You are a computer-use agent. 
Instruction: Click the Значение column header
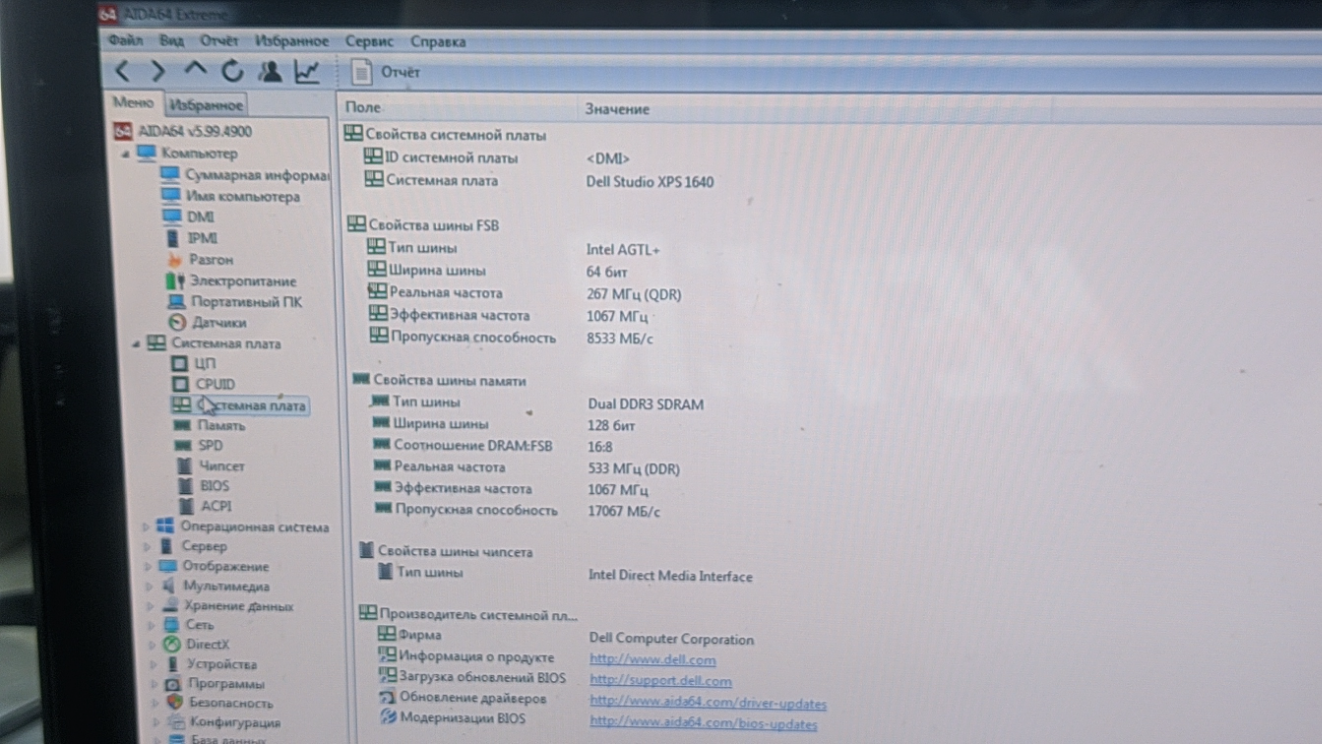click(x=617, y=109)
